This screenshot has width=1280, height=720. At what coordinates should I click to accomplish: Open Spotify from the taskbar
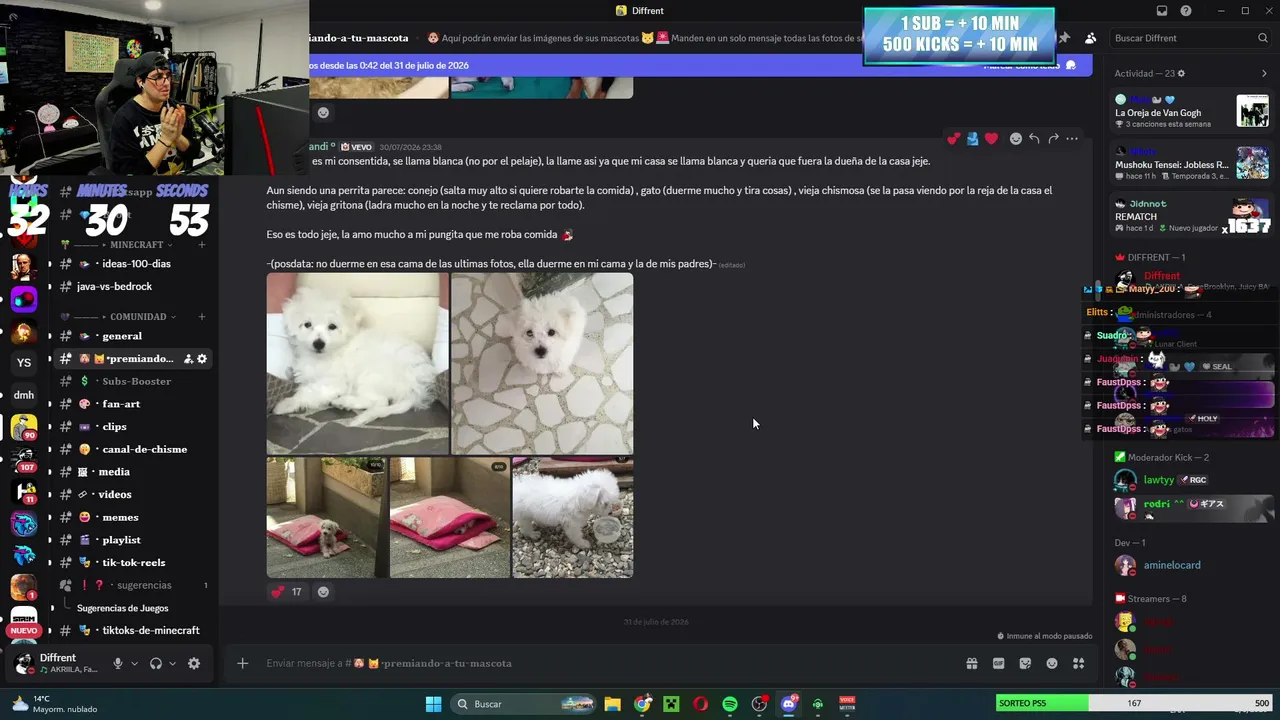tap(730, 704)
